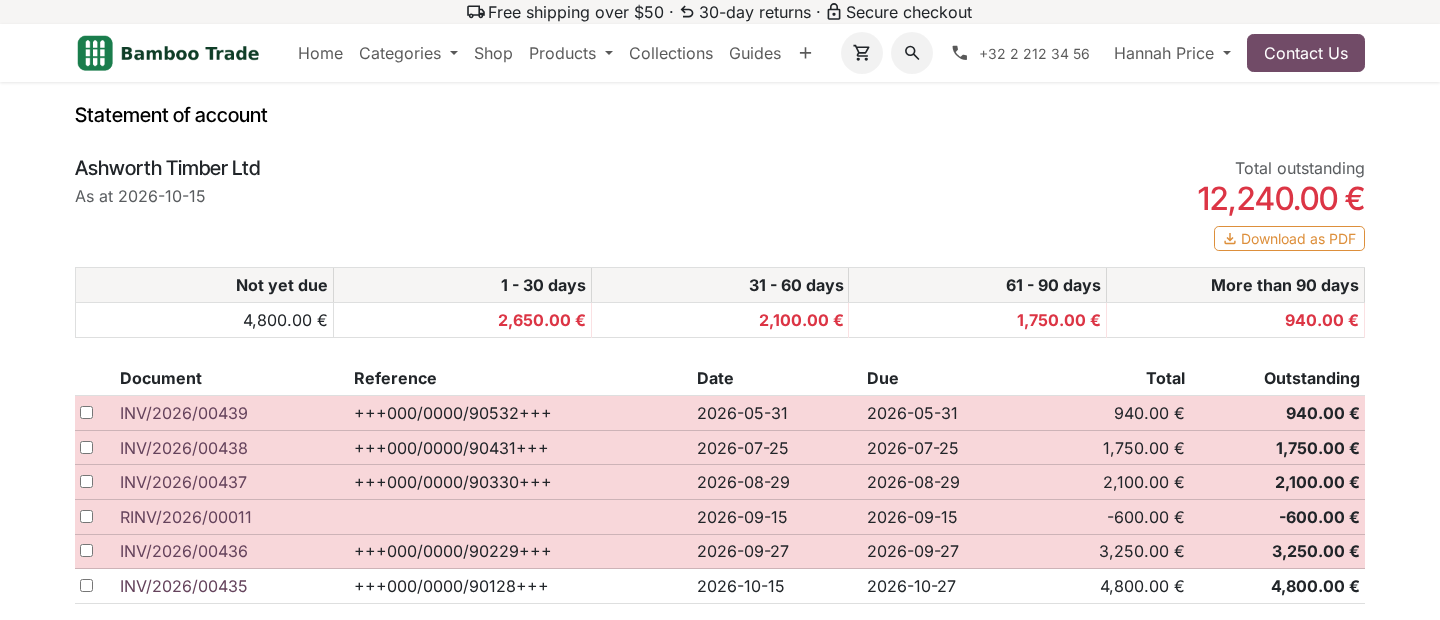Select the reference +++000/0000/90532+++
The width and height of the screenshot is (1440, 620).
tap(453, 413)
